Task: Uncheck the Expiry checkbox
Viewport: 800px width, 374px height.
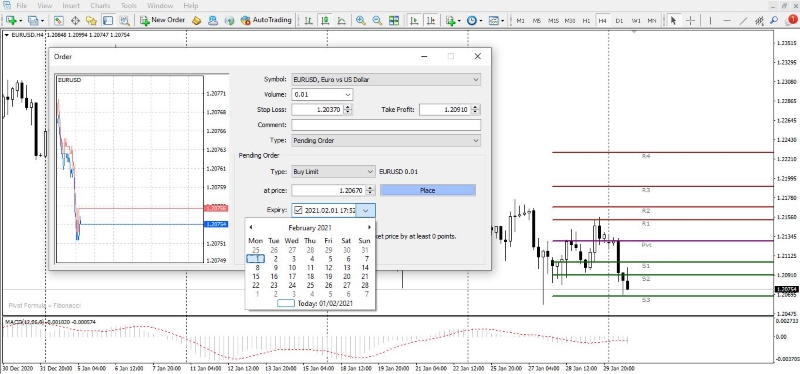Action: [x=298, y=210]
